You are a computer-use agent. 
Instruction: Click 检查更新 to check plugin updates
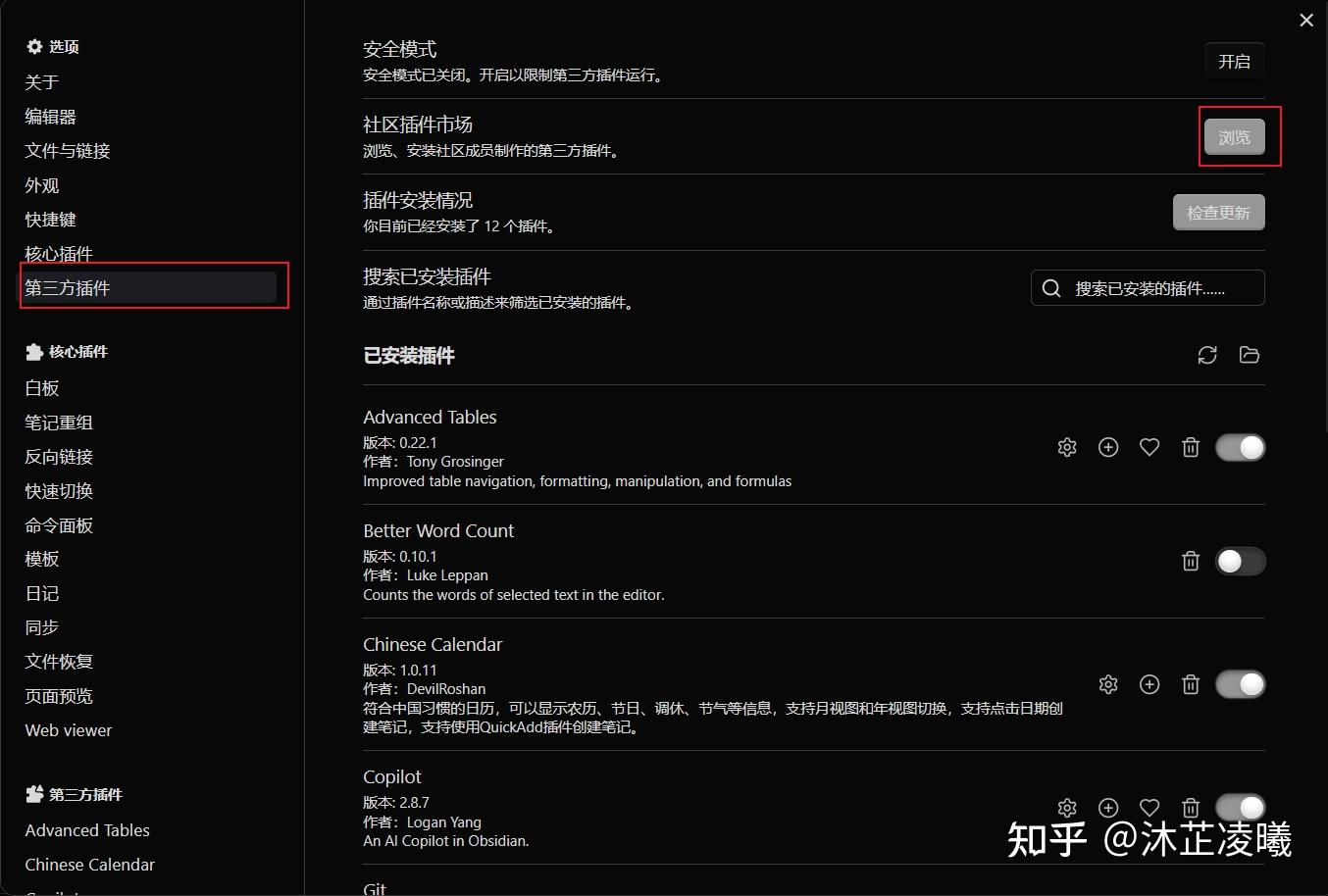coord(1218,212)
